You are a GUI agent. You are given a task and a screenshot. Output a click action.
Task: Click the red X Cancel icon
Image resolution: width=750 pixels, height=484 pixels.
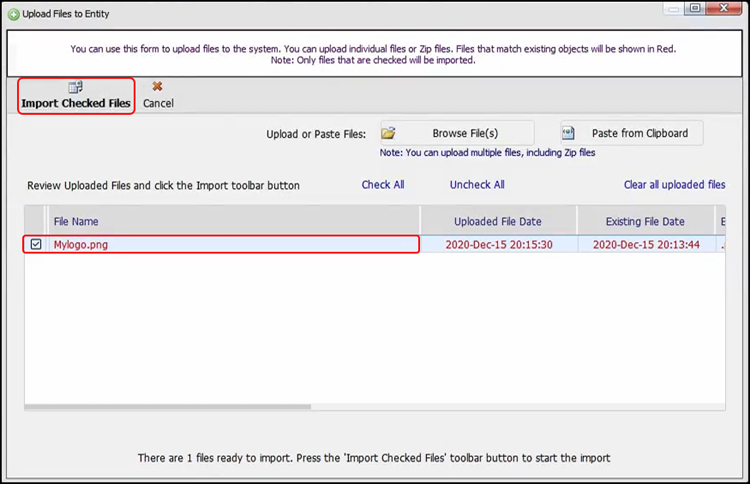point(157,88)
